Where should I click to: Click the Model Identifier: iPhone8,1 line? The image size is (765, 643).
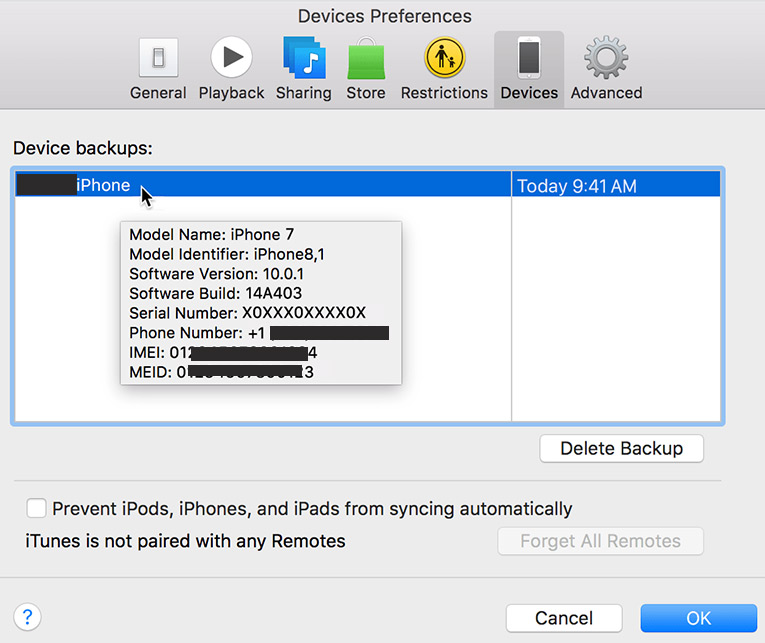(x=227, y=254)
